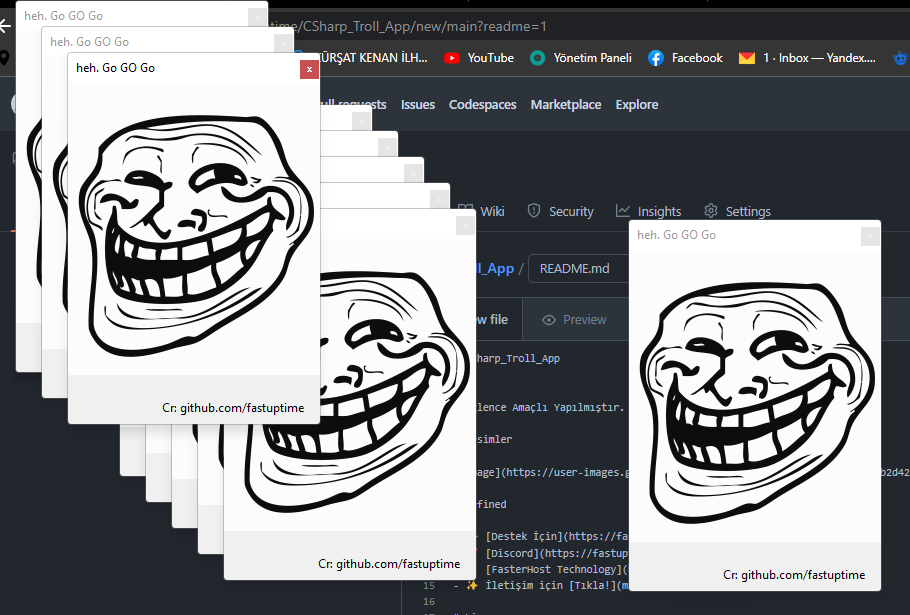Viewport: 910px width, 615px height.
Task: Click credit text in the red-X troll window
Action: 233,408
